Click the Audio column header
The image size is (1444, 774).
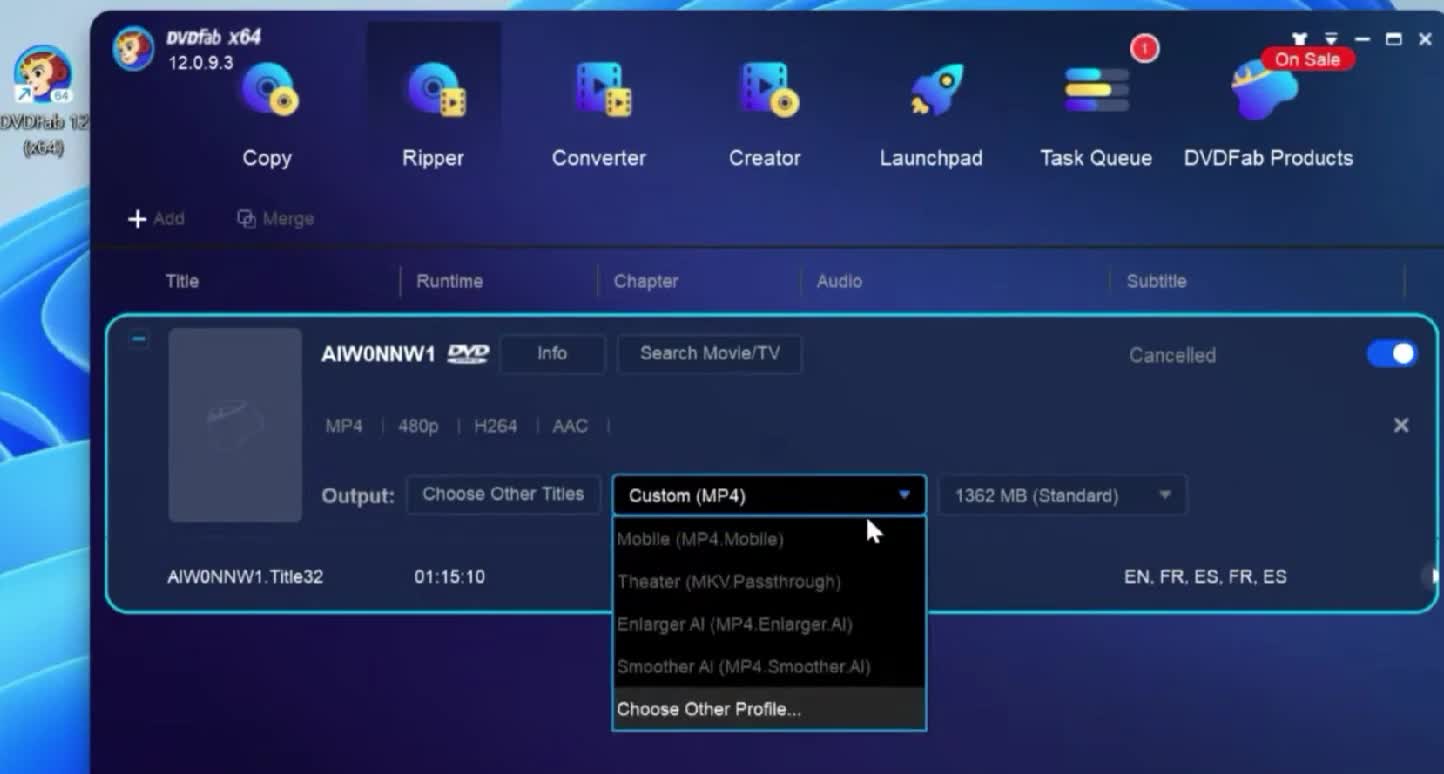pyautogui.click(x=839, y=282)
